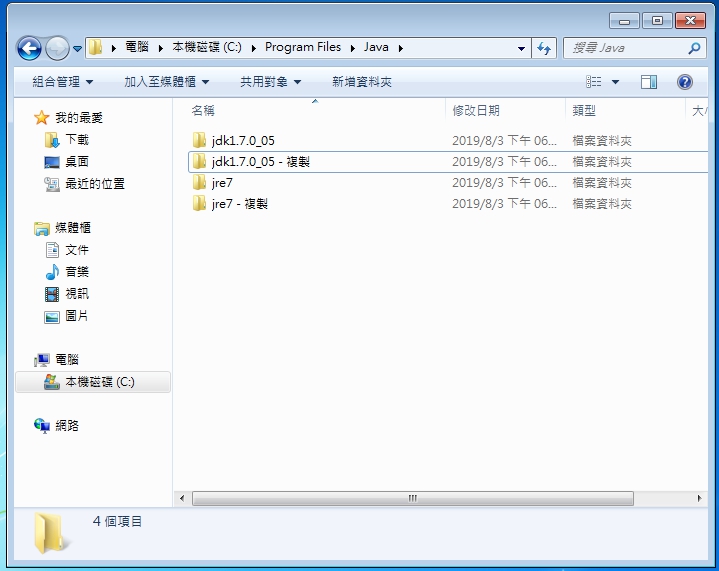Image resolution: width=719 pixels, height=571 pixels.
Task: Expand the arrow after 電腦 breadcrumb
Action: (x=160, y=48)
